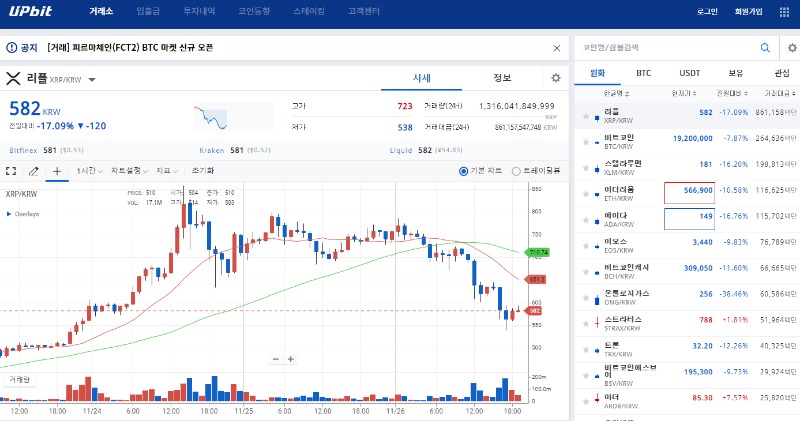Click green 710.74 moving average price tag
The image size is (800, 421).
538,252
